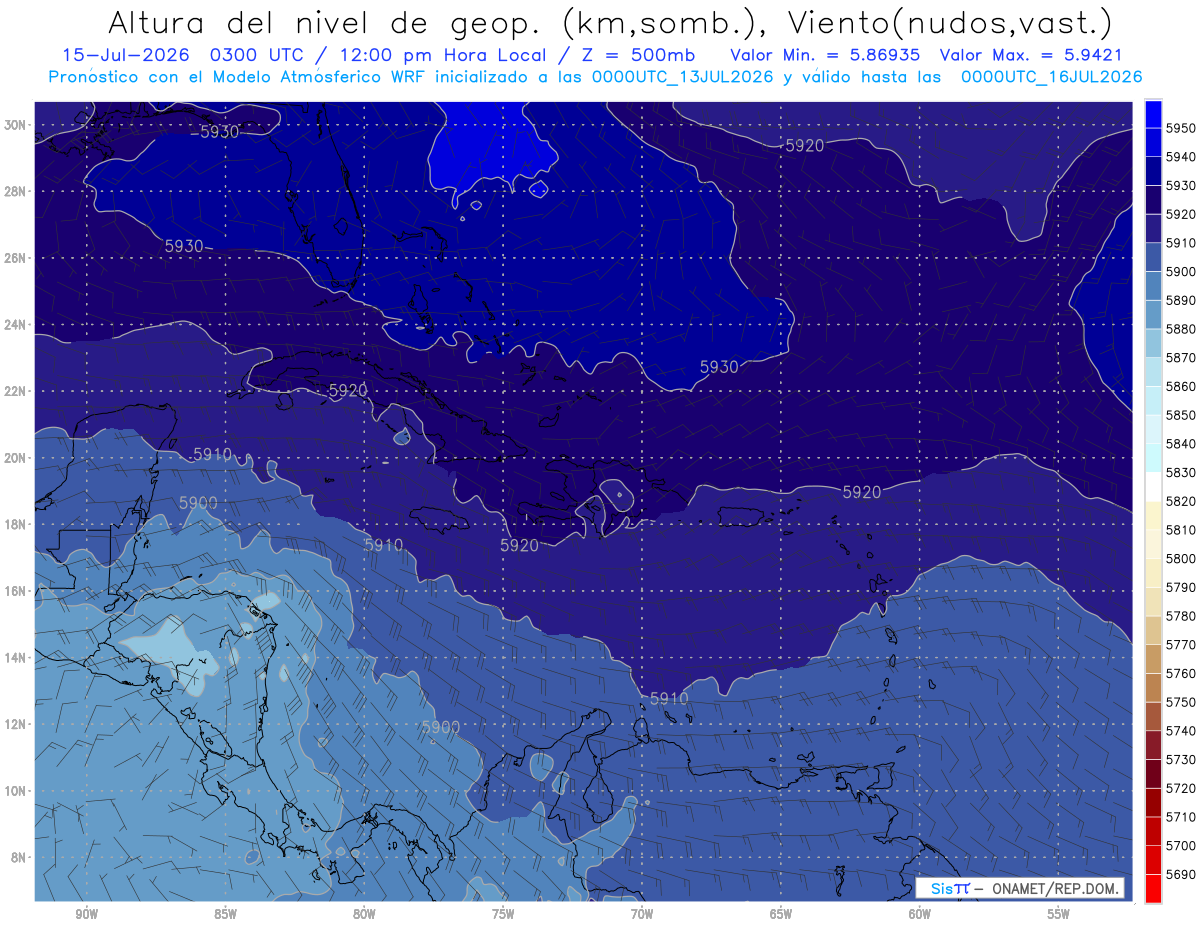Click the 75W longitude axis label
The image size is (1200, 927).
click(503, 915)
